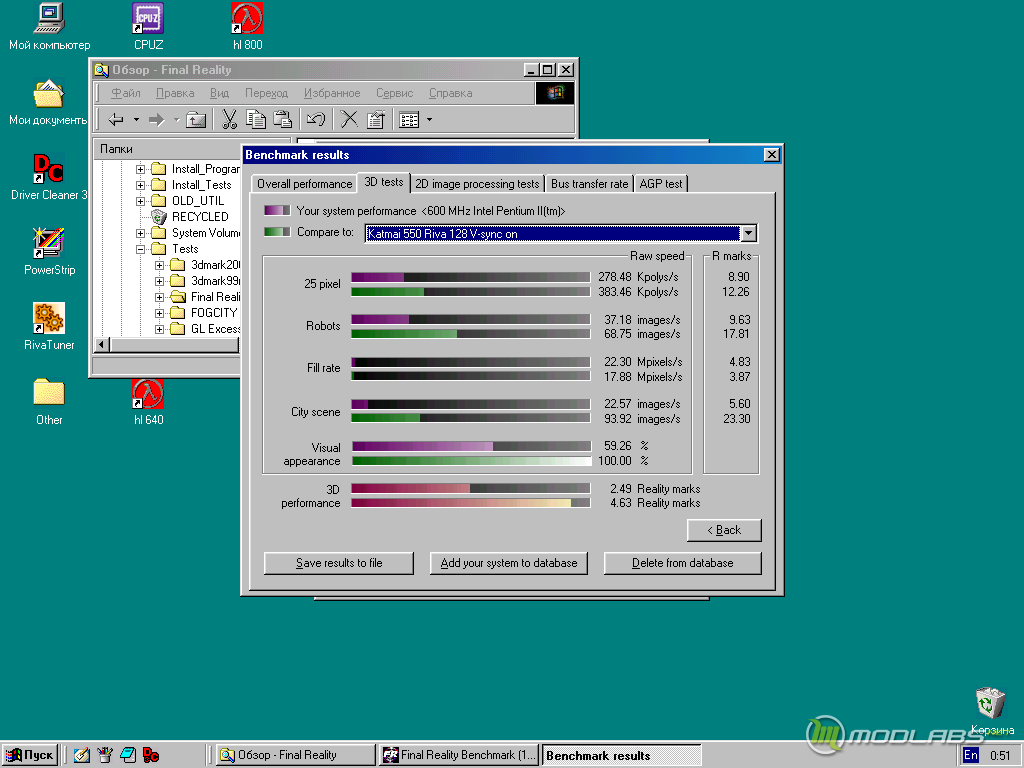The height and width of the screenshot is (768, 1024).
Task: Click the Copy icon in Explorer toolbar
Action: [x=256, y=120]
